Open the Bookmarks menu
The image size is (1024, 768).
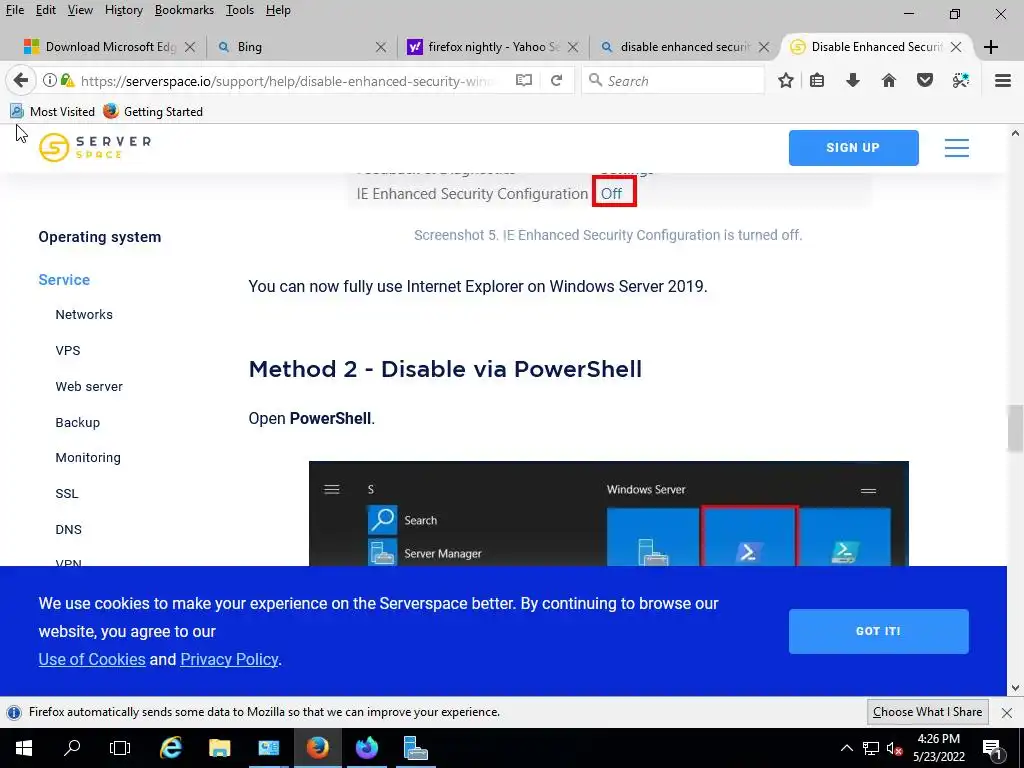pos(184,10)
